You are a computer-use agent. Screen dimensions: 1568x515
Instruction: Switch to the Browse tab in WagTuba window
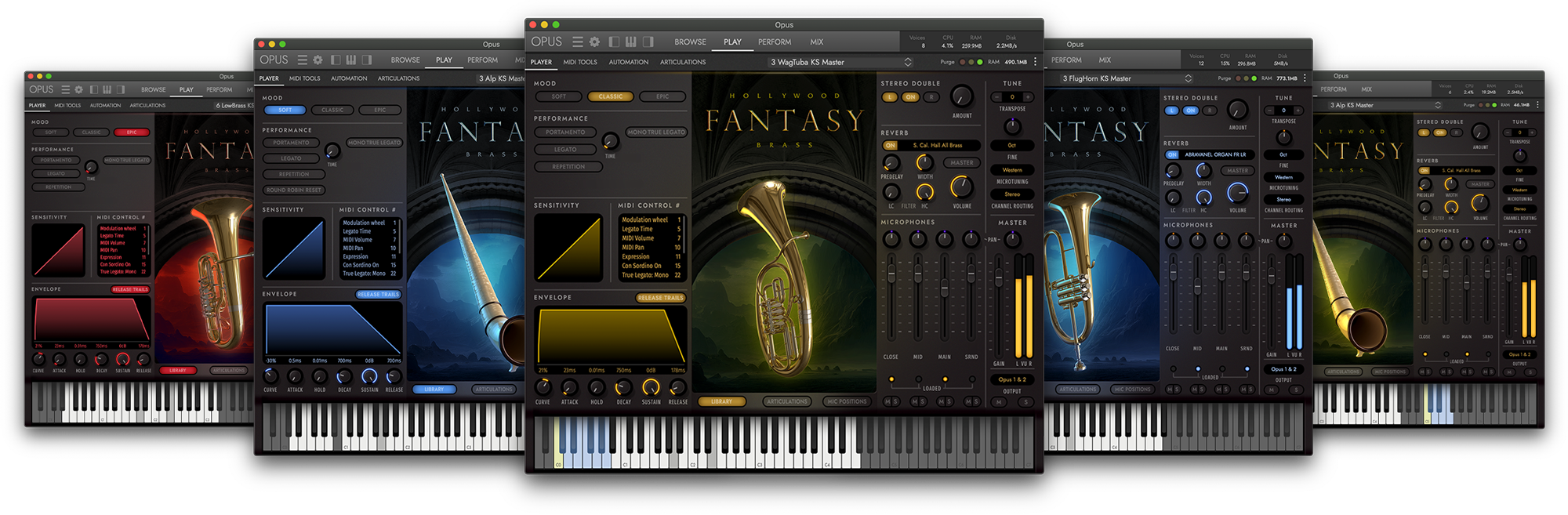690,42
